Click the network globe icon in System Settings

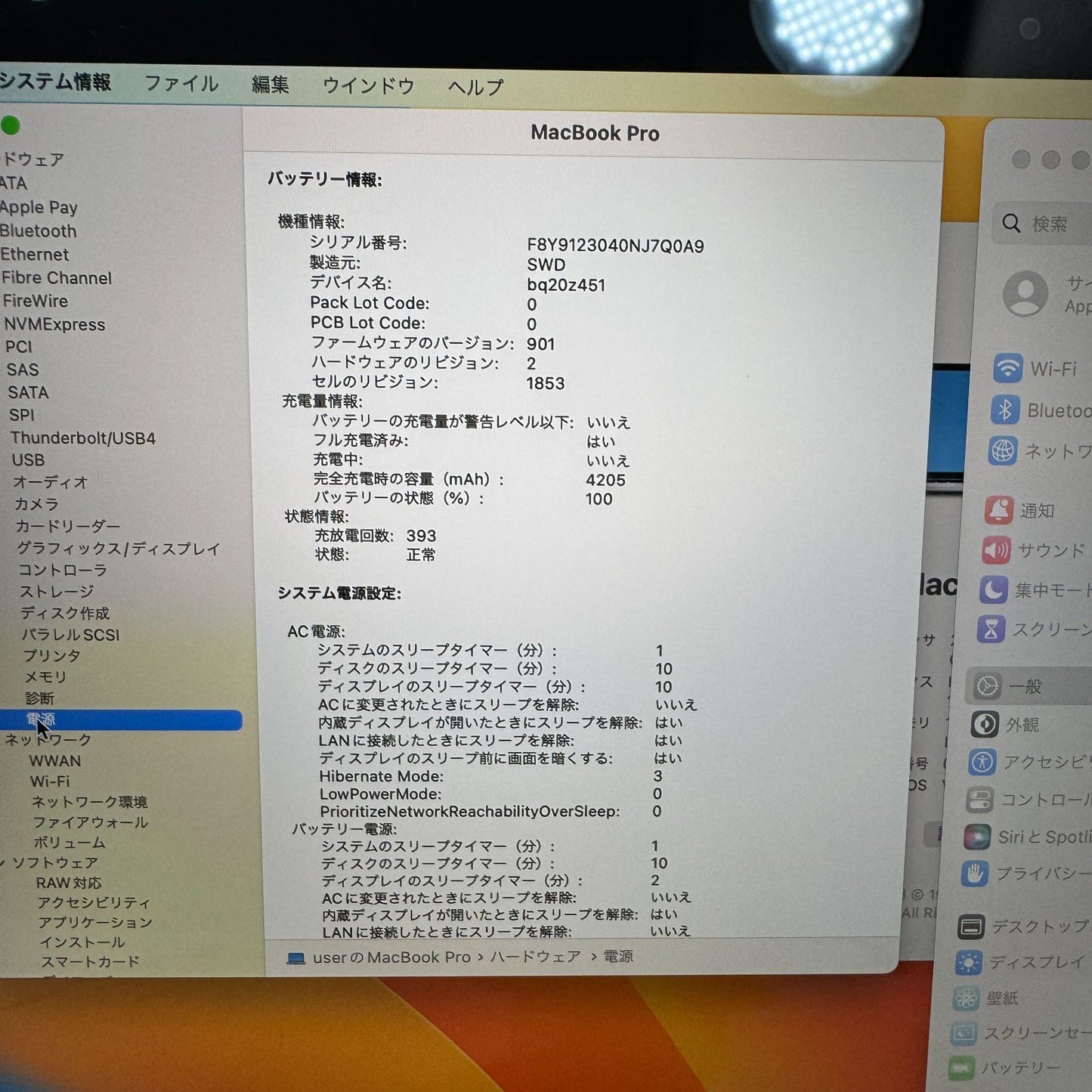(1003, 451)
